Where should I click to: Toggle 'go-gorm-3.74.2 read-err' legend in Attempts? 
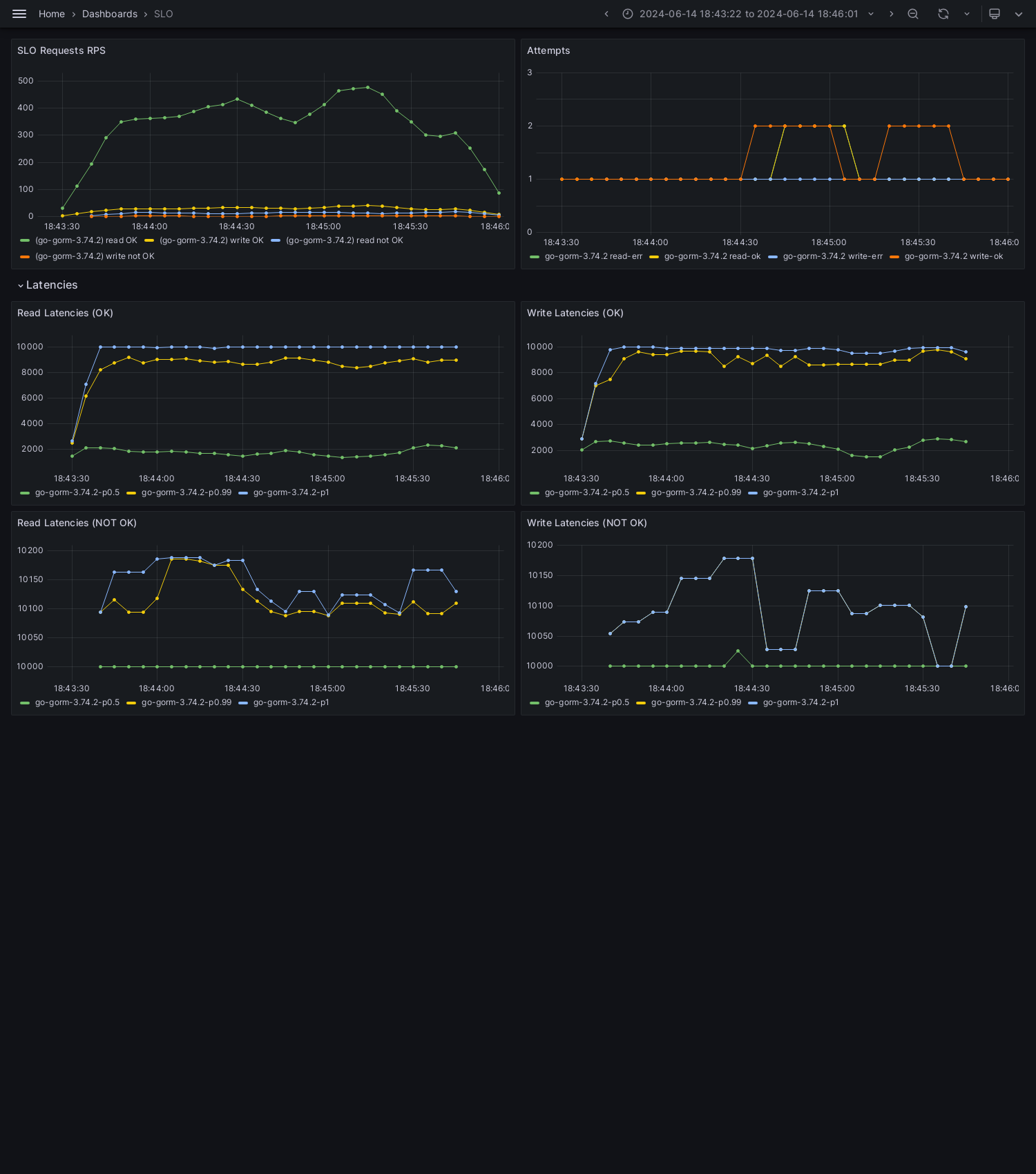(x=593, y=256)
